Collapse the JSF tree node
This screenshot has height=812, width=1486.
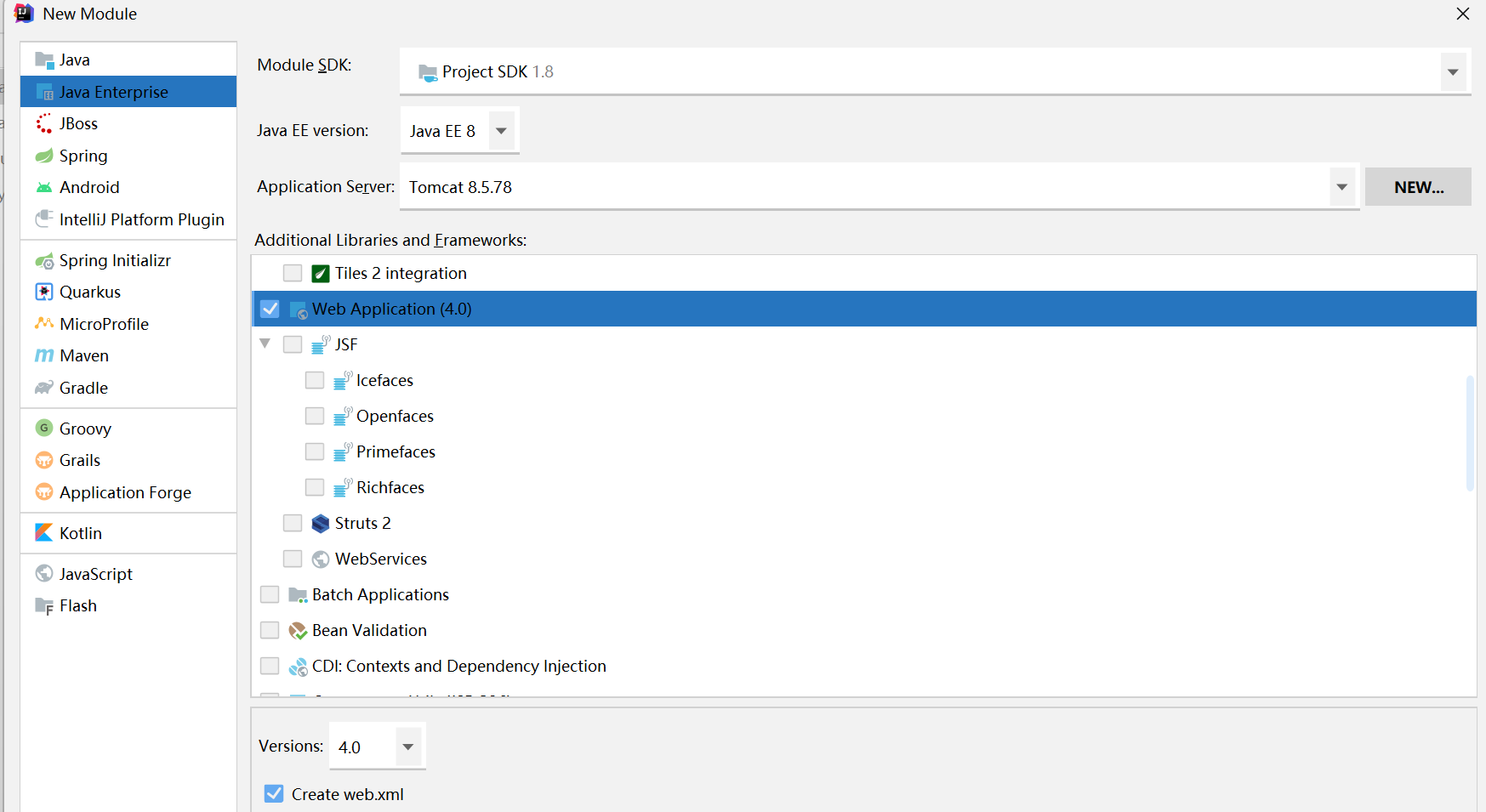(x=265, y=344)
